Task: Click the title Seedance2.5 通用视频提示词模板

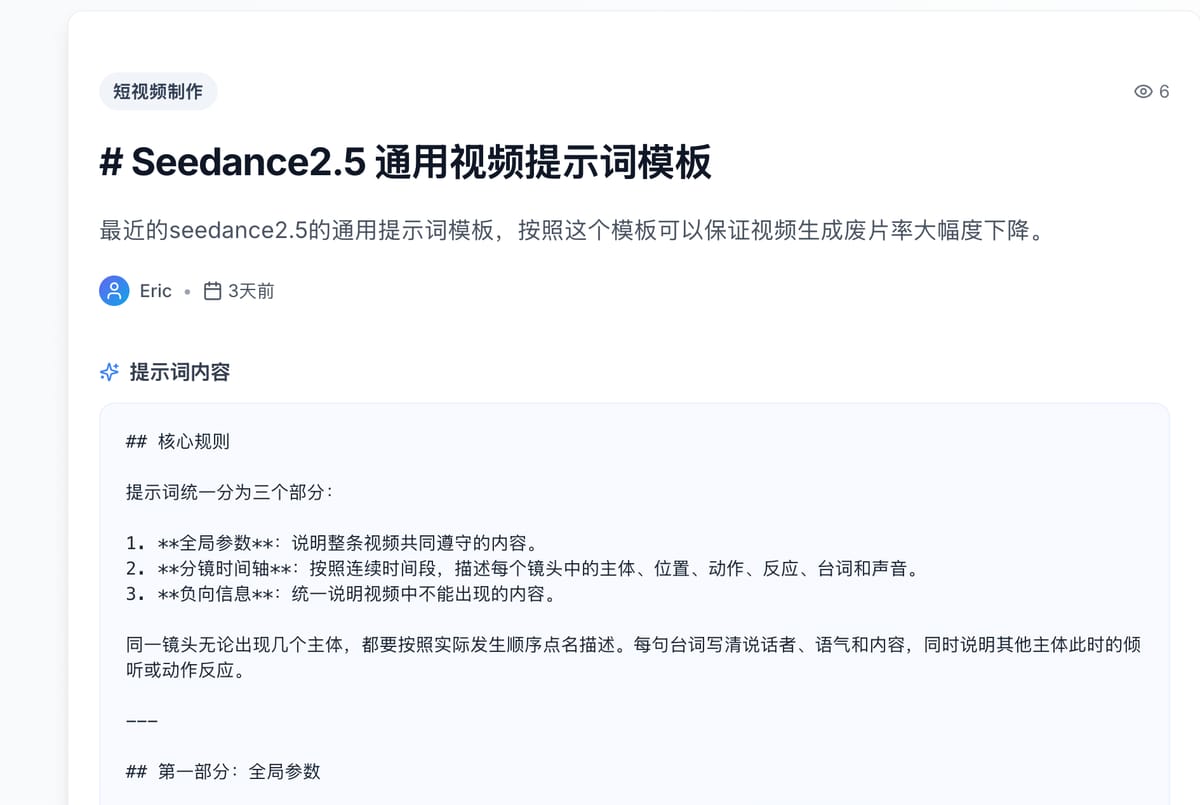Action: click(406, 162)
